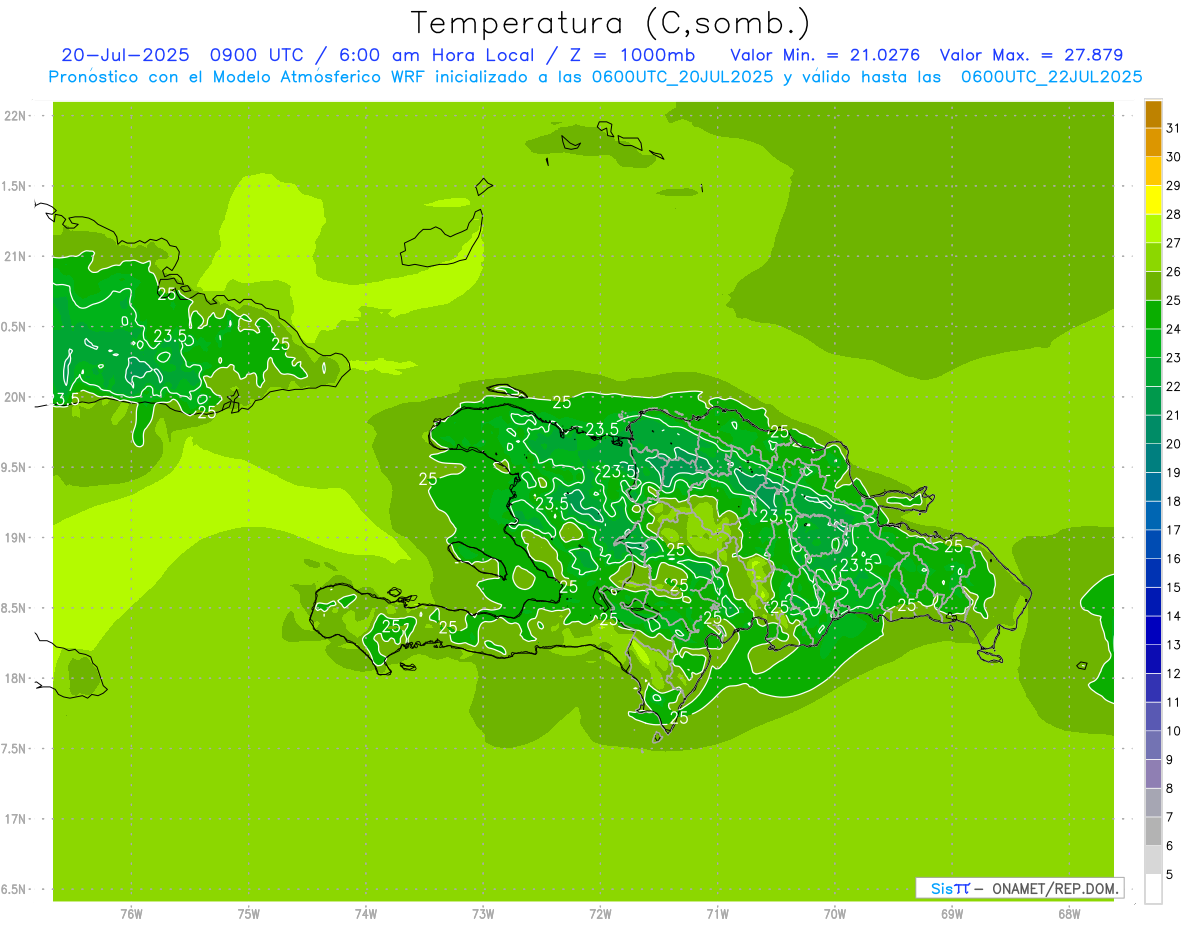Click the 69W longitude axis label

(x=952, y=913)
